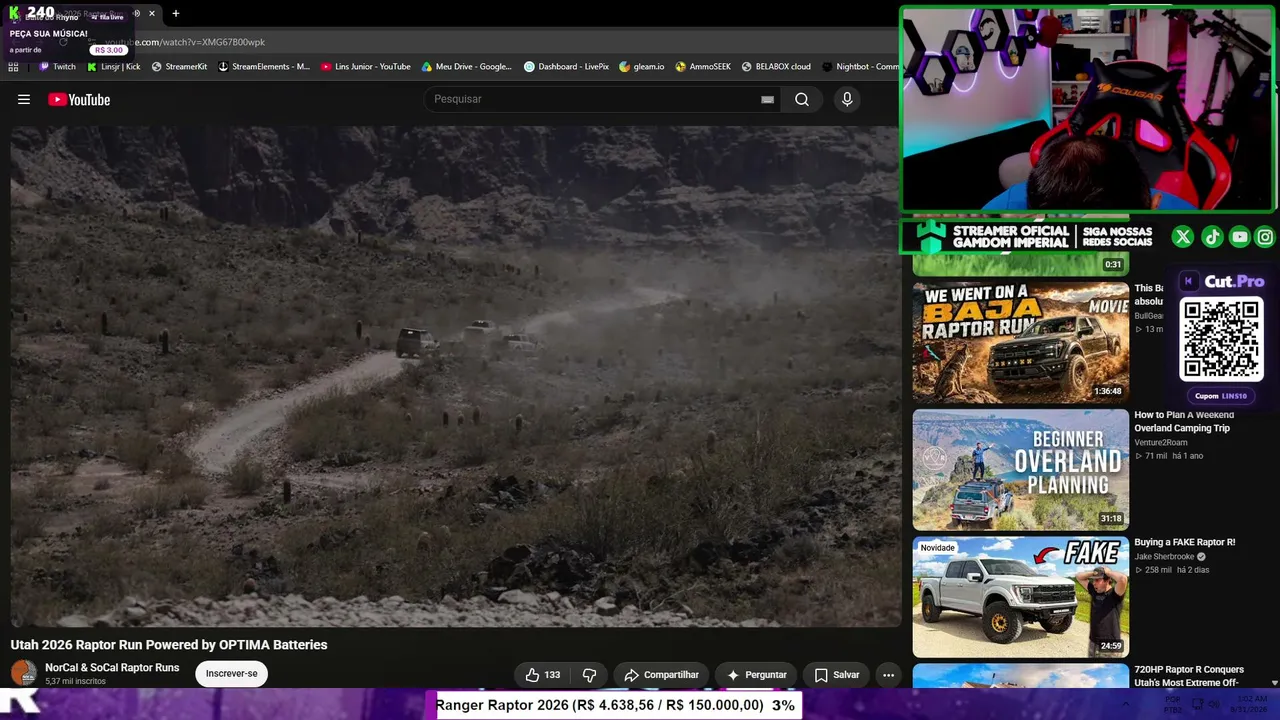
Task: Open the Nightbot bookmark
Action: click(x=860, y=67)
